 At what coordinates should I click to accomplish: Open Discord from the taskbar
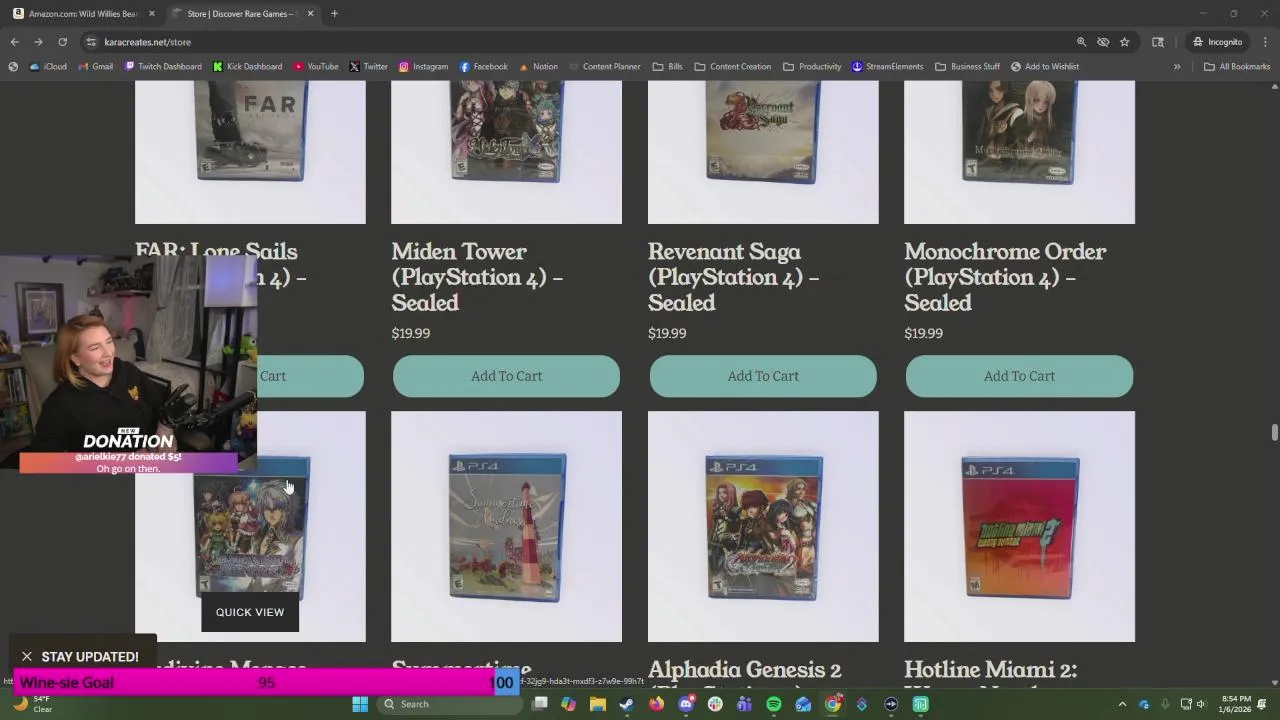pyautogui.click(x=686, y=704)
